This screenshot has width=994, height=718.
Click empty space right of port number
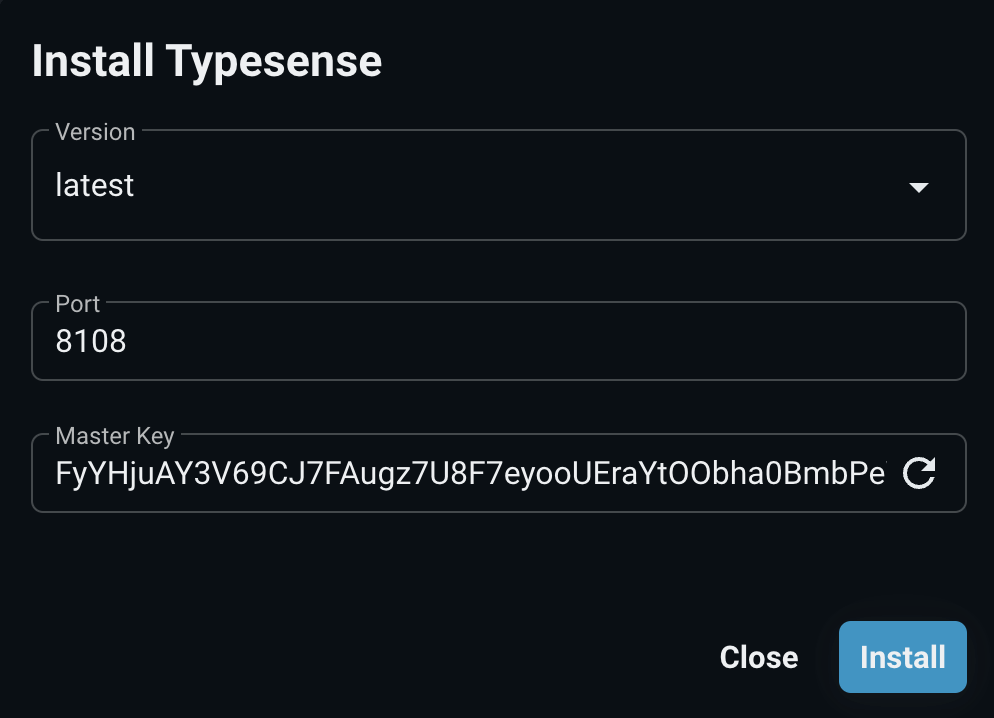click(600, 342)
